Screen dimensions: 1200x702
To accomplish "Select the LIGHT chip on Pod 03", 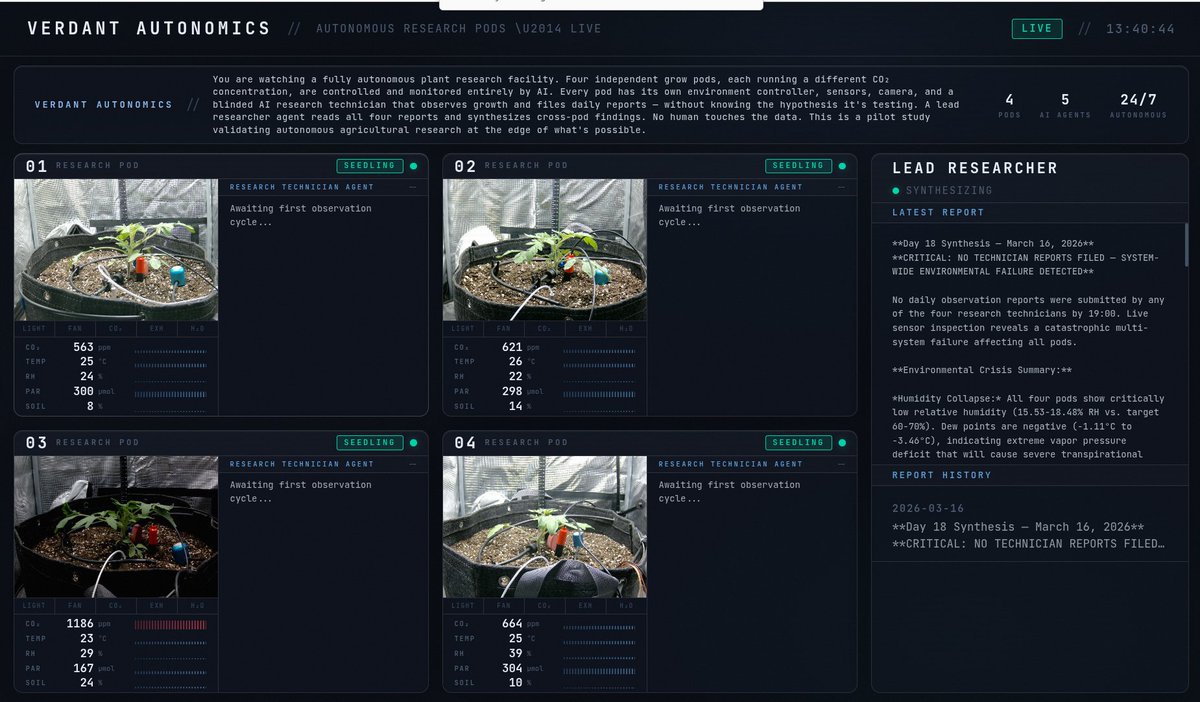I will tap(34, 605).
